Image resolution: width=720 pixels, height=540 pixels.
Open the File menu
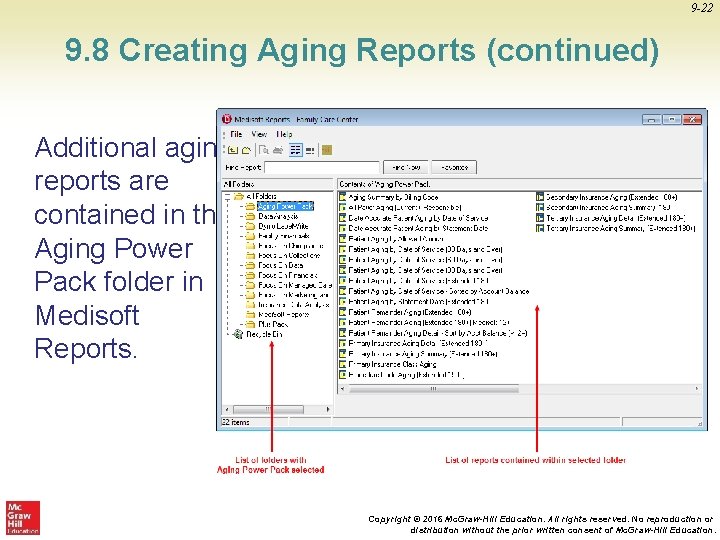236,134
